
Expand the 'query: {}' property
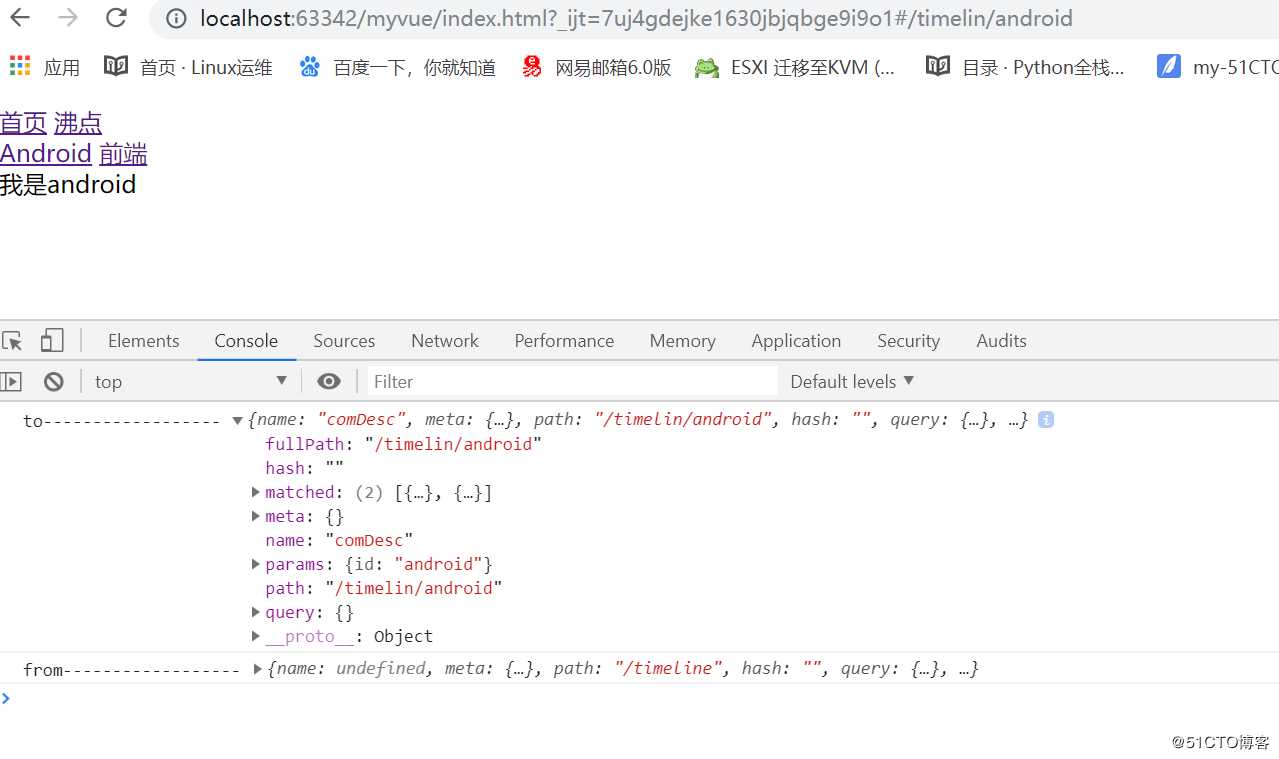(257, 612)
